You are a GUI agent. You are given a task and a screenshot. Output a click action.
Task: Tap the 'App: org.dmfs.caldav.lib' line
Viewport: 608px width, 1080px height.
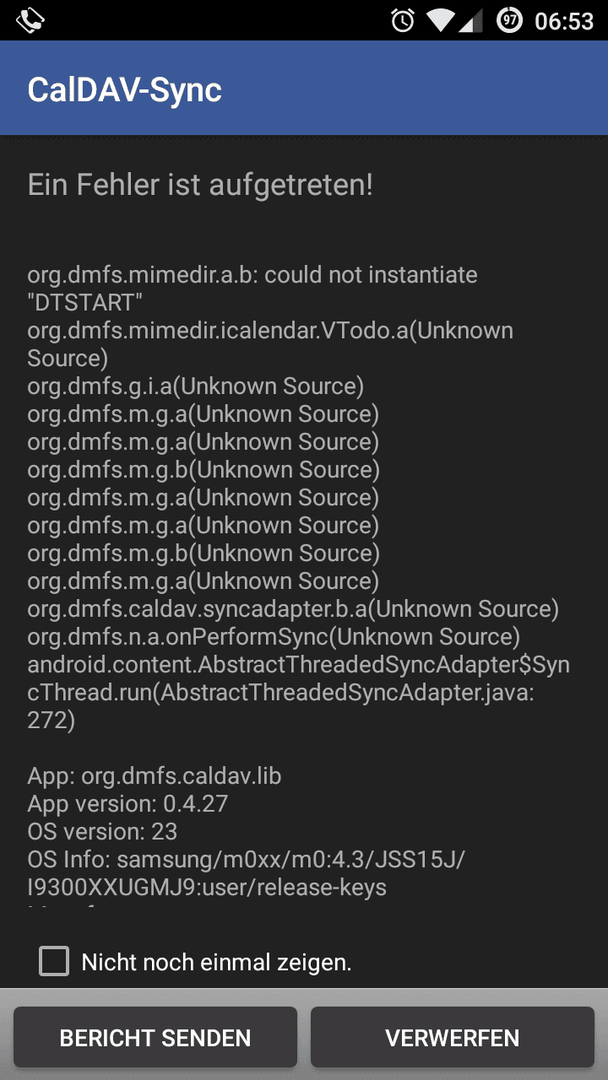click(x=154, y=776)
